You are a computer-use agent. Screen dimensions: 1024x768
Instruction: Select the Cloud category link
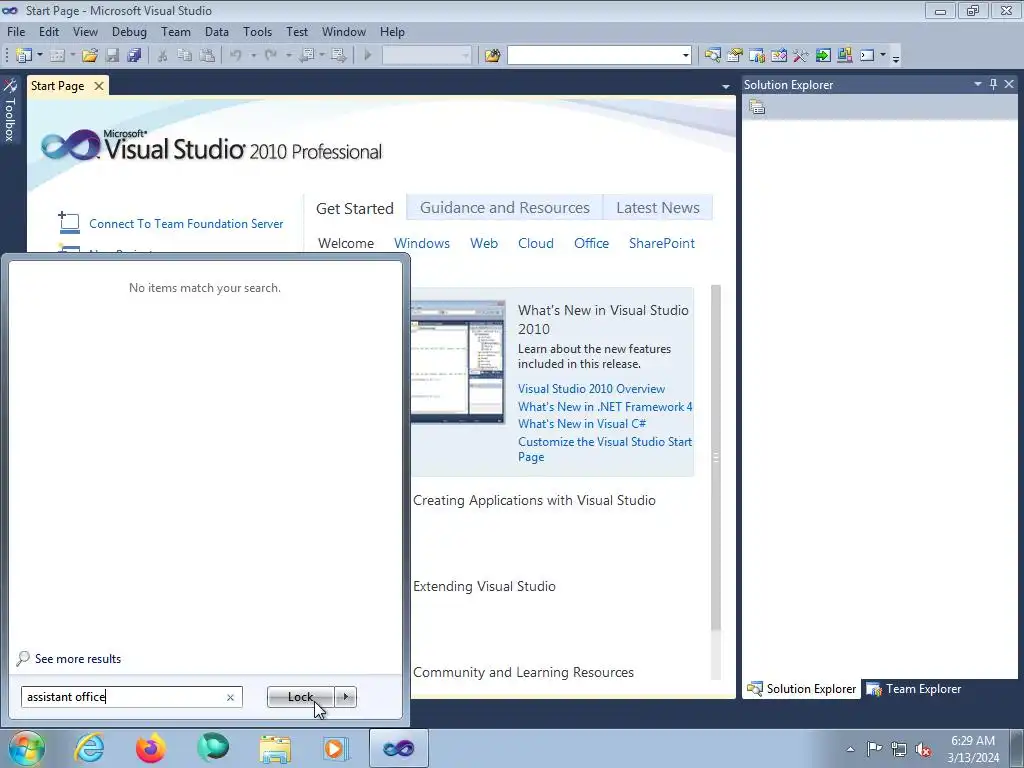(536, 243)
